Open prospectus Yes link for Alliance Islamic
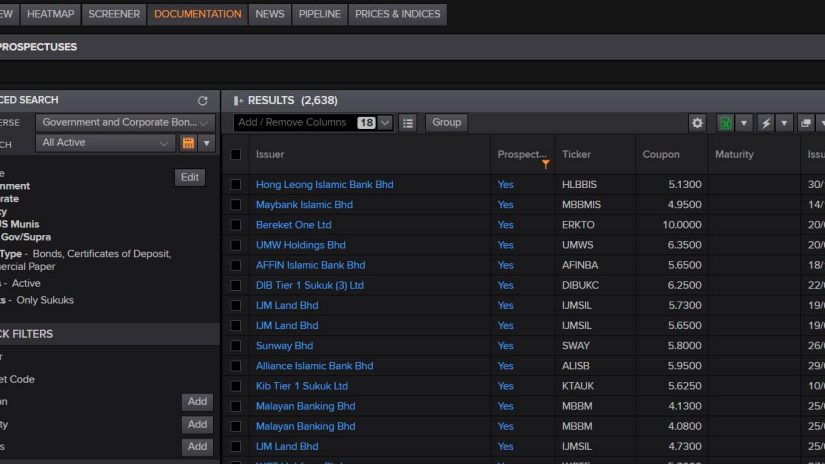The height and width of the screenshot is (464, 825). click(x=505, y=366)
